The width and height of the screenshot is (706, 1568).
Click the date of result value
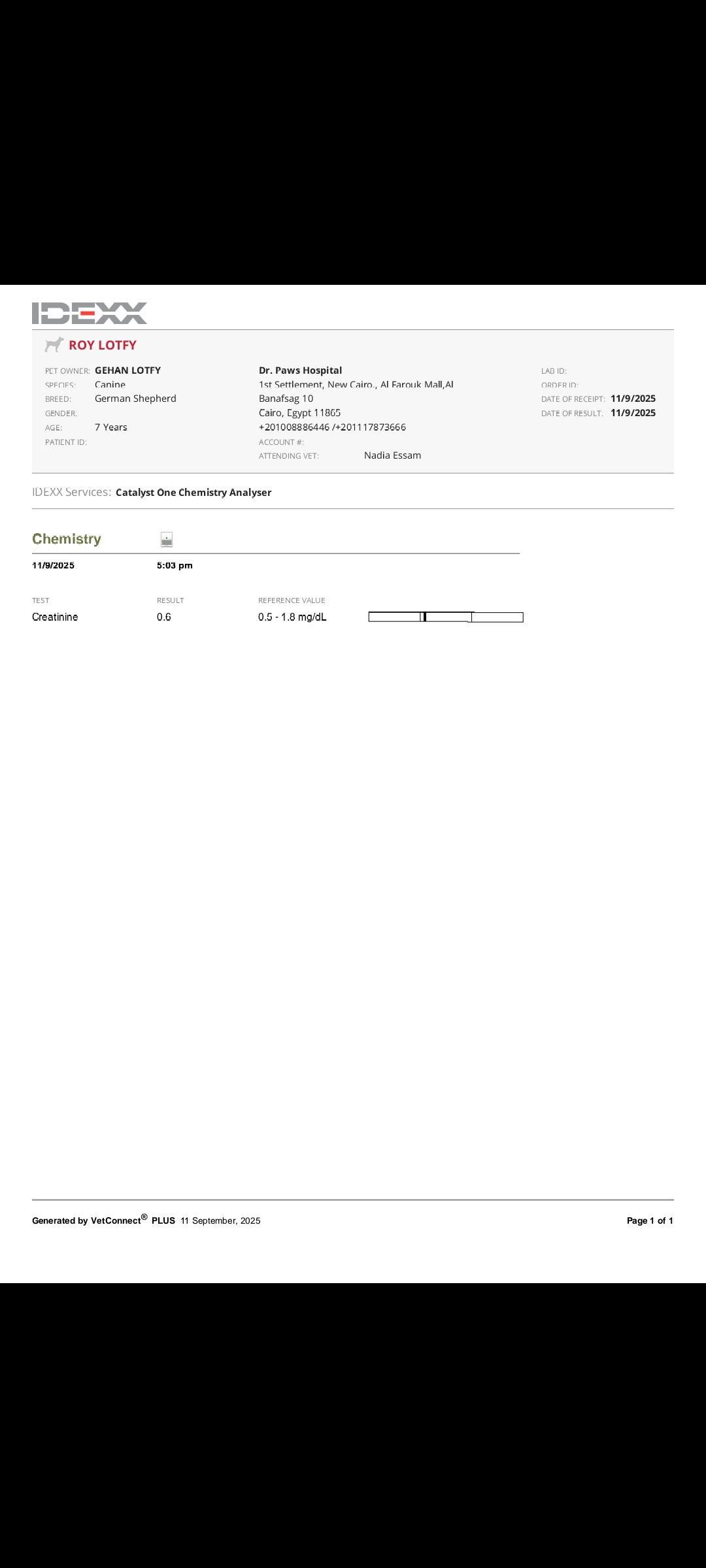point(633,413)
